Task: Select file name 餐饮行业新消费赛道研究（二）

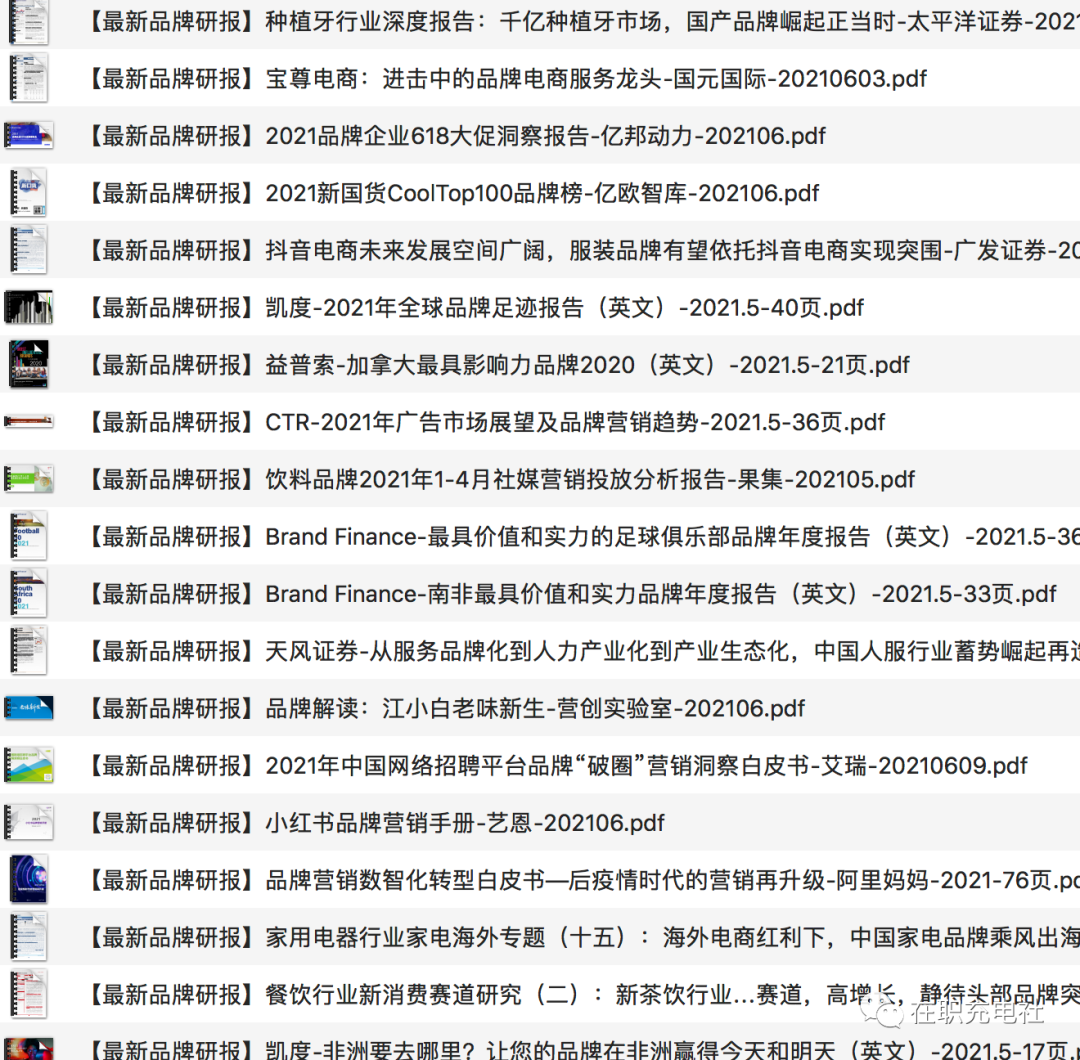Action: pyautogui.click(x=583, y=993)
